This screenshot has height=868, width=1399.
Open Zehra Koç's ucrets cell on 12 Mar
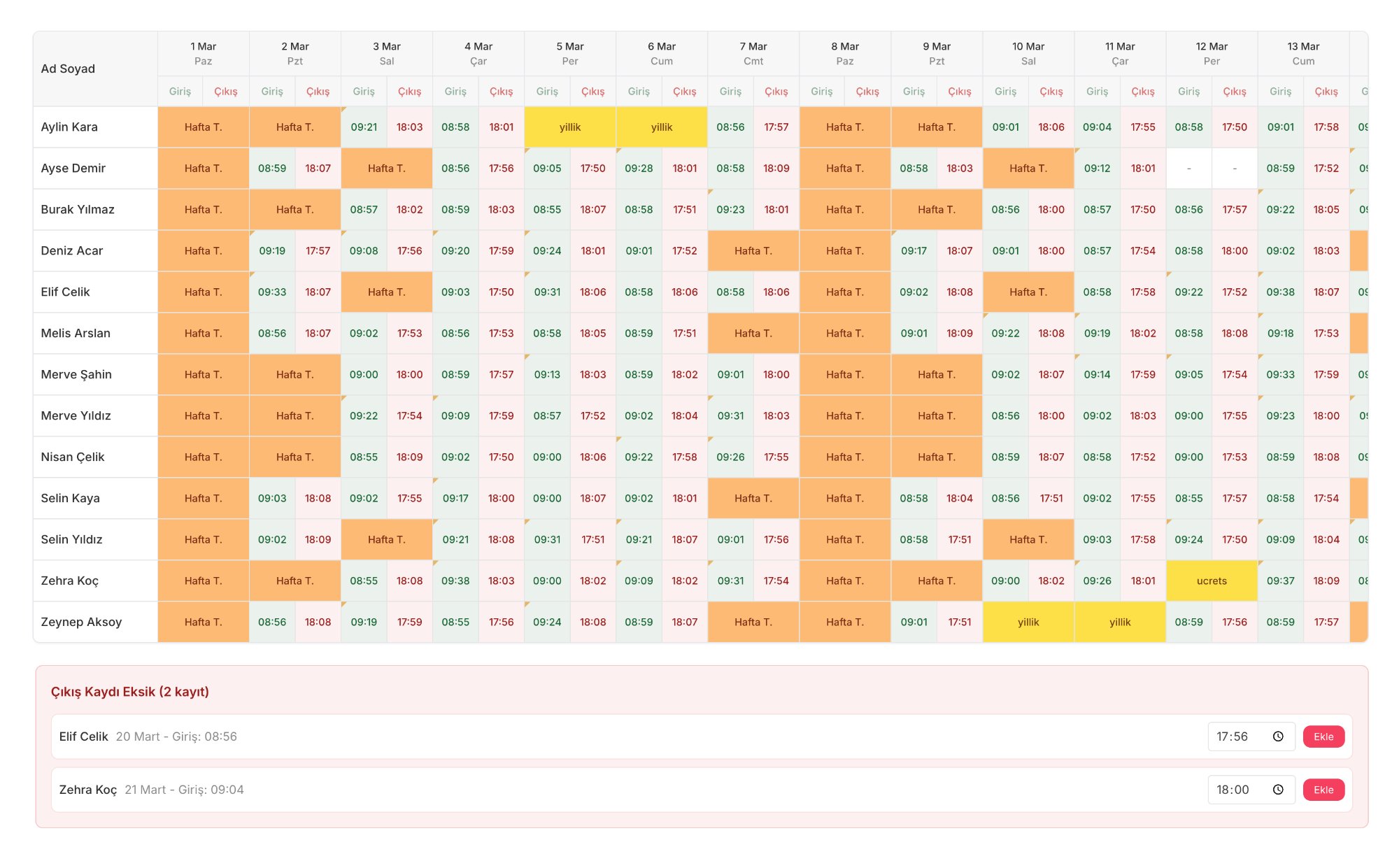tap(1212, 581)
